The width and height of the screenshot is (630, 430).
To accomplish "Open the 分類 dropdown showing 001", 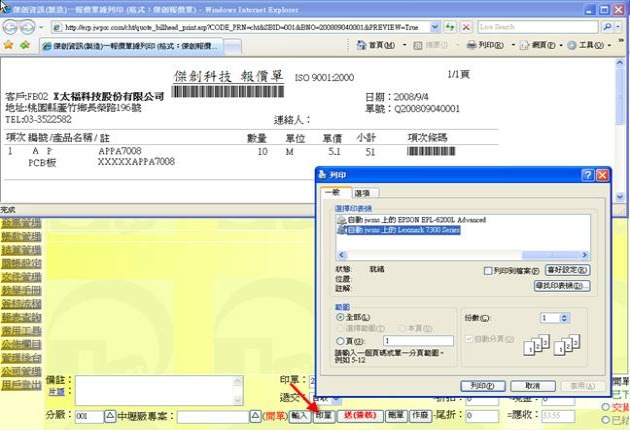I will click(x=109, y=415).
